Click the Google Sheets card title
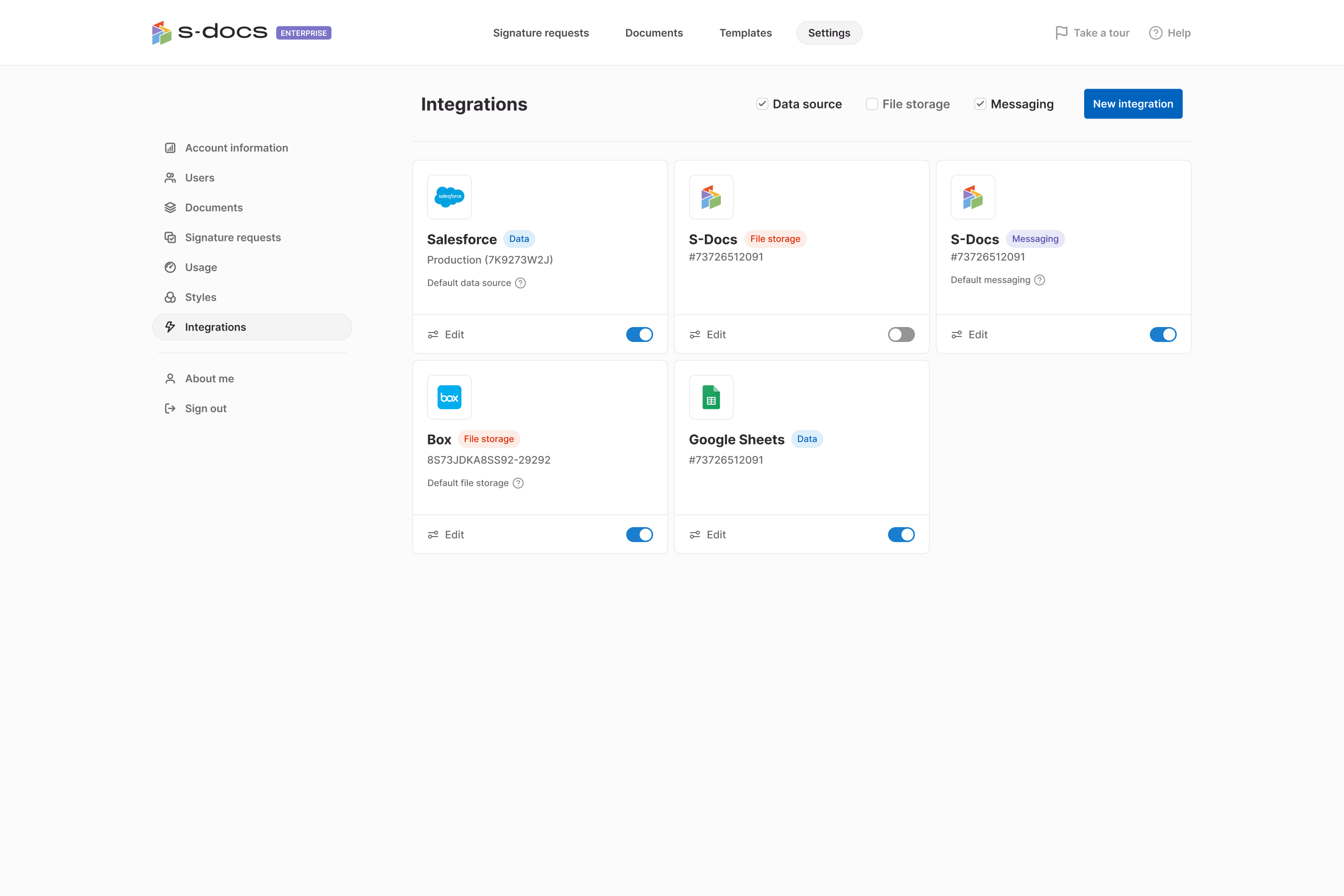The image size is (1344, 896). click(x=736, y=440)
